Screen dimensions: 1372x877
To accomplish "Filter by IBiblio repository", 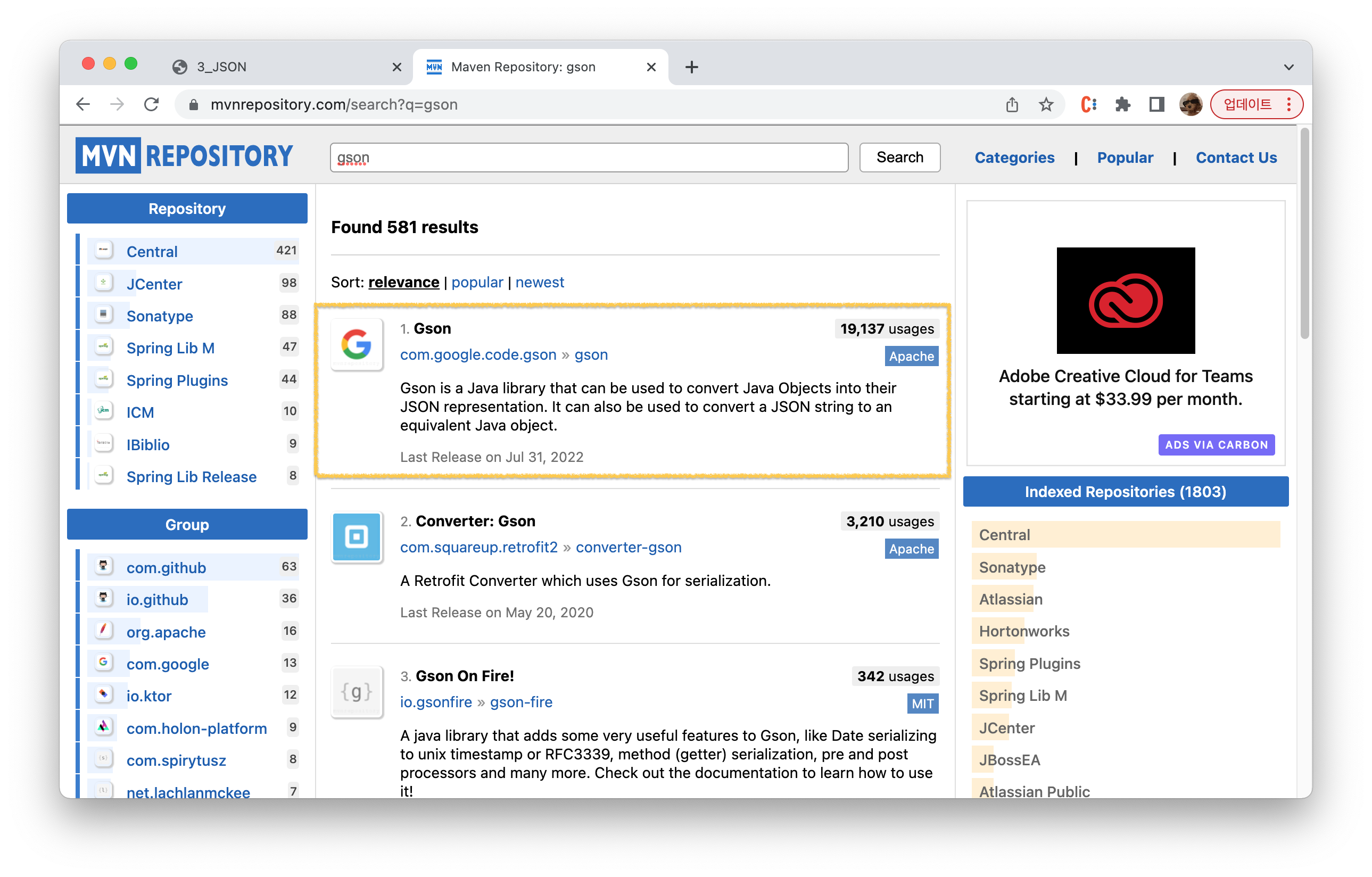I will pyautogui.click(x=147, y=444).
